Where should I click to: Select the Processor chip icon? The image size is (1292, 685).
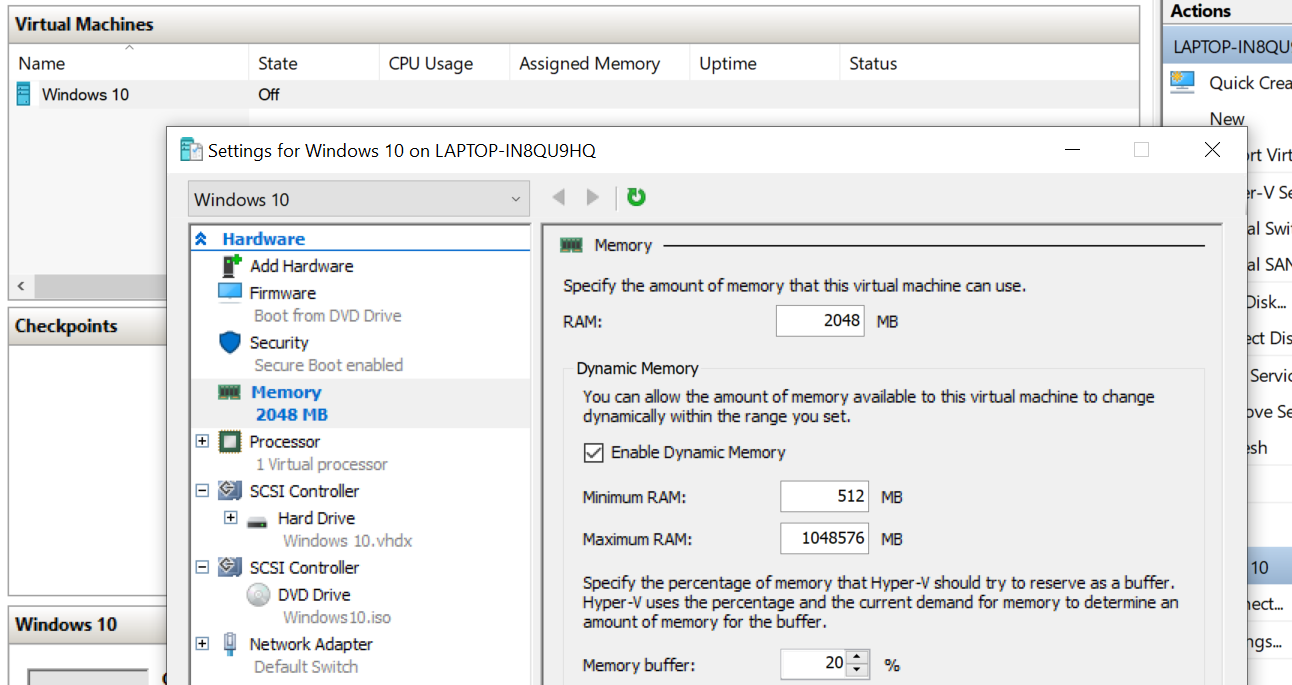click(231, 441)
